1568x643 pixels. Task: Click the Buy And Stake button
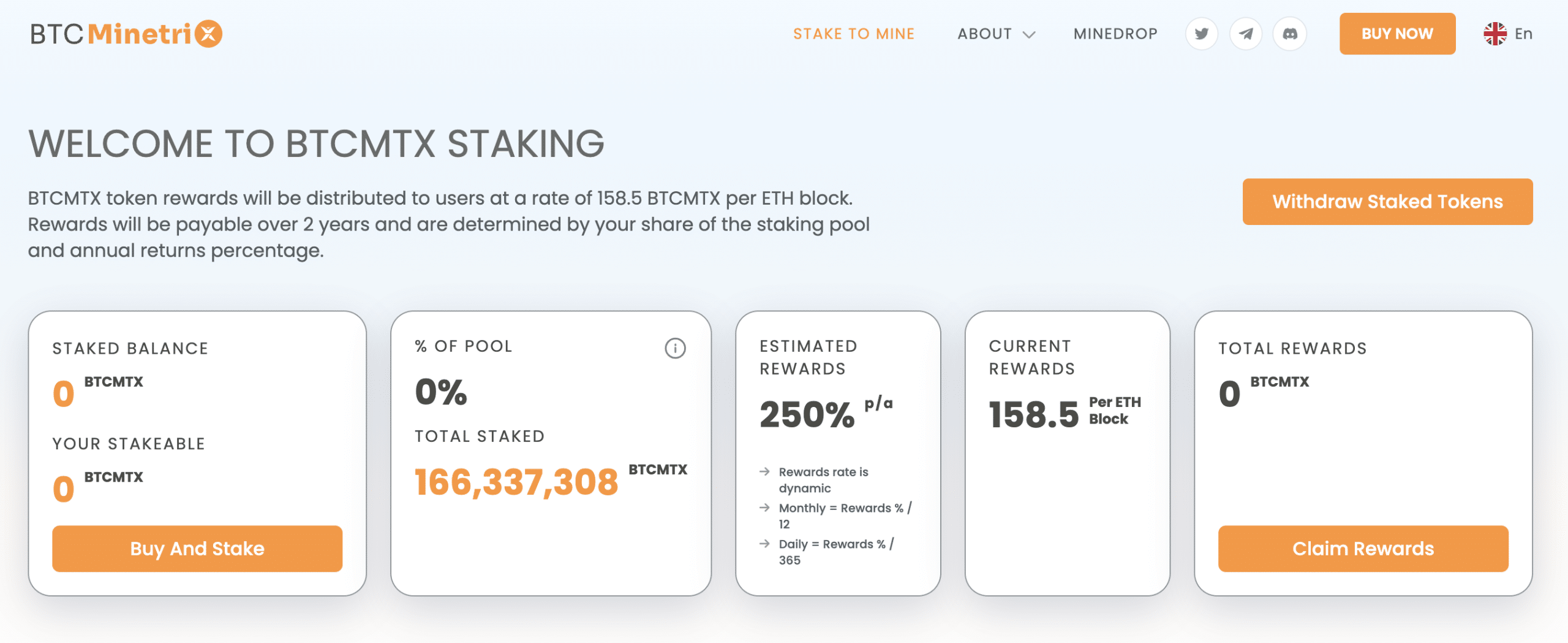coord(197,549)
